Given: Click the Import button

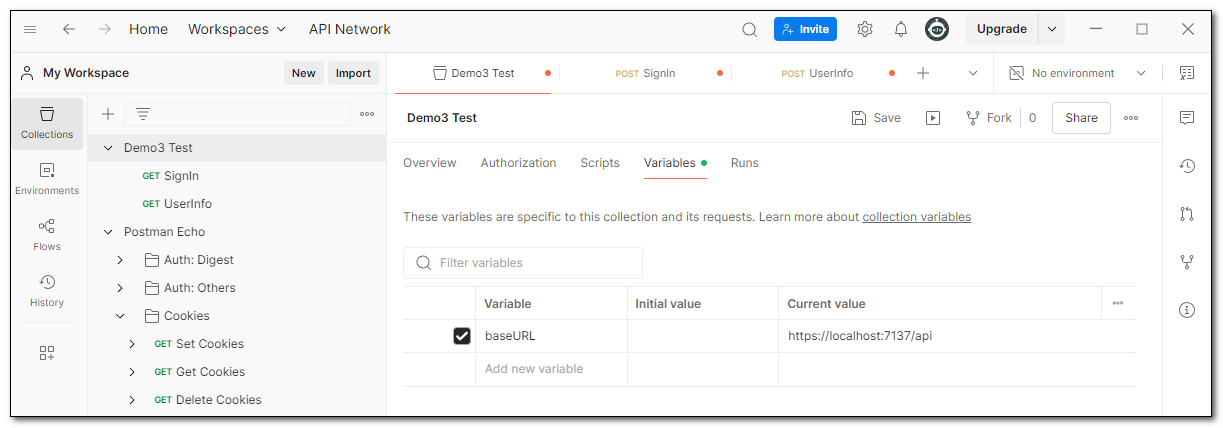Looking at the screenshot, I should 353,73.
